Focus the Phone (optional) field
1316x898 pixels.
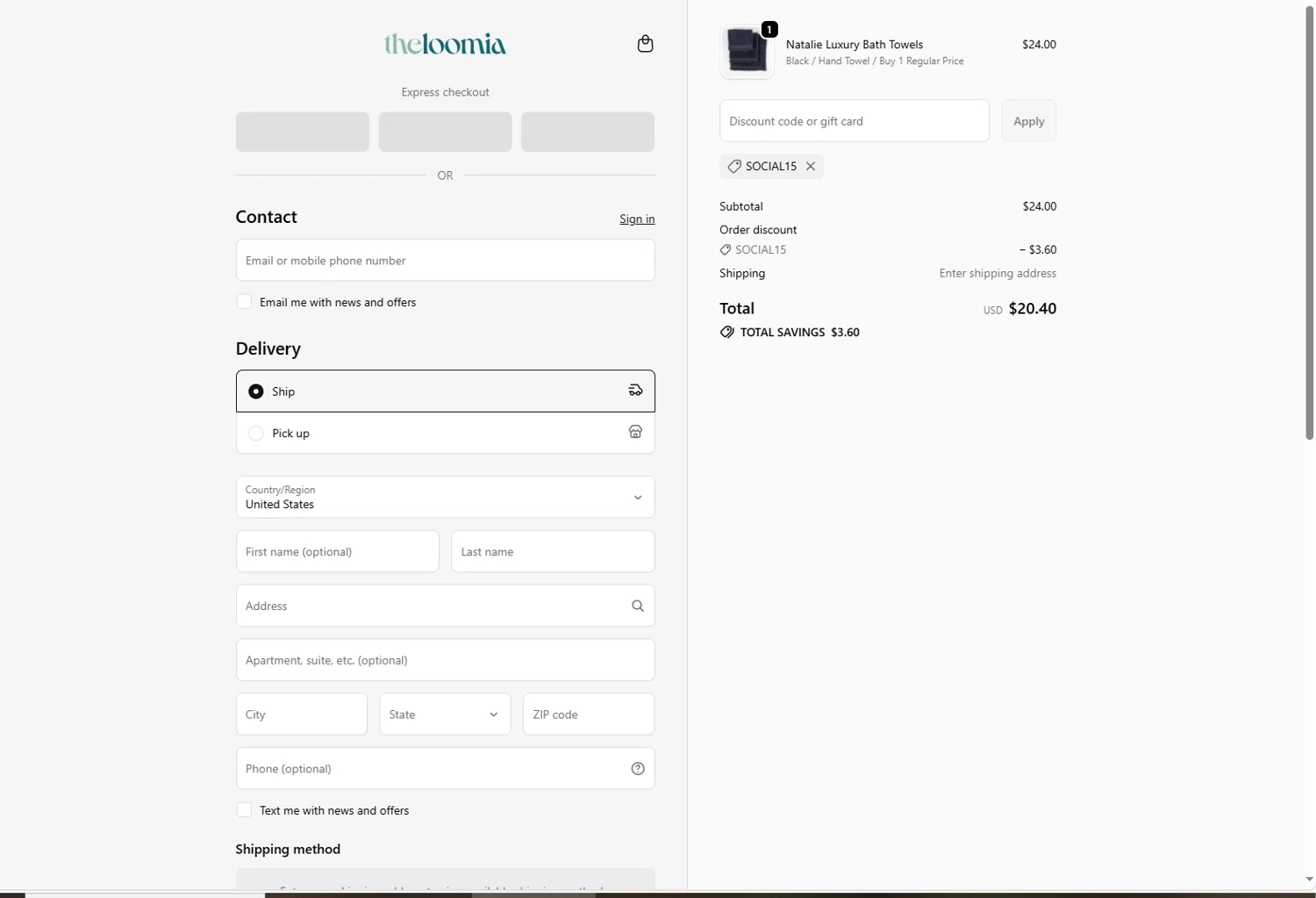tap(445, 768)
